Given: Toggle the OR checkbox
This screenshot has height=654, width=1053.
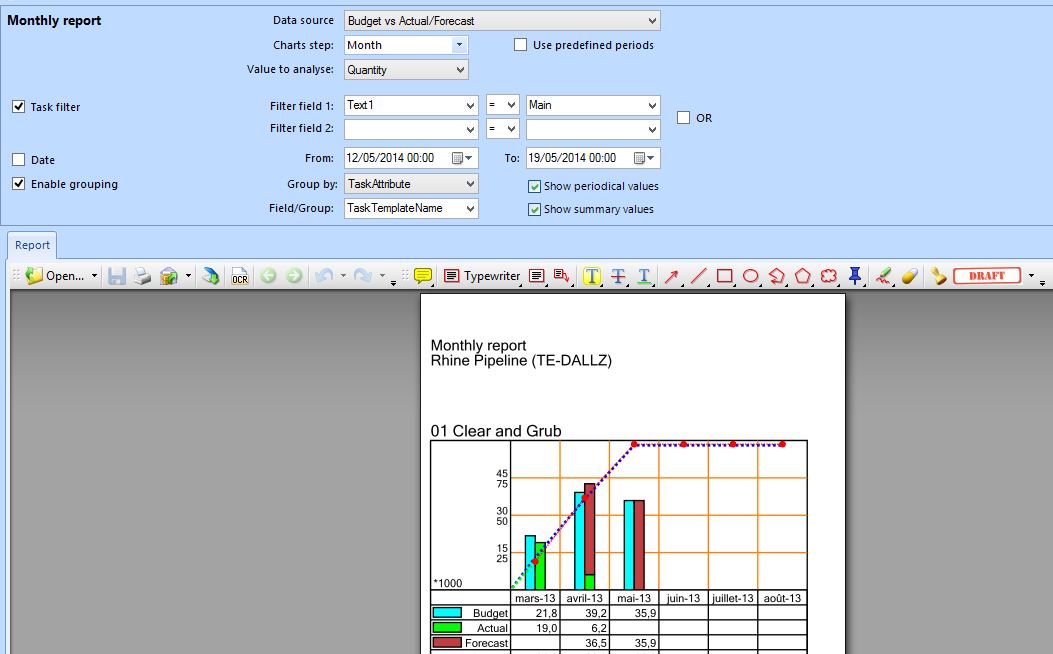Looking at the screenshot, I should click(x=684, y=118).
